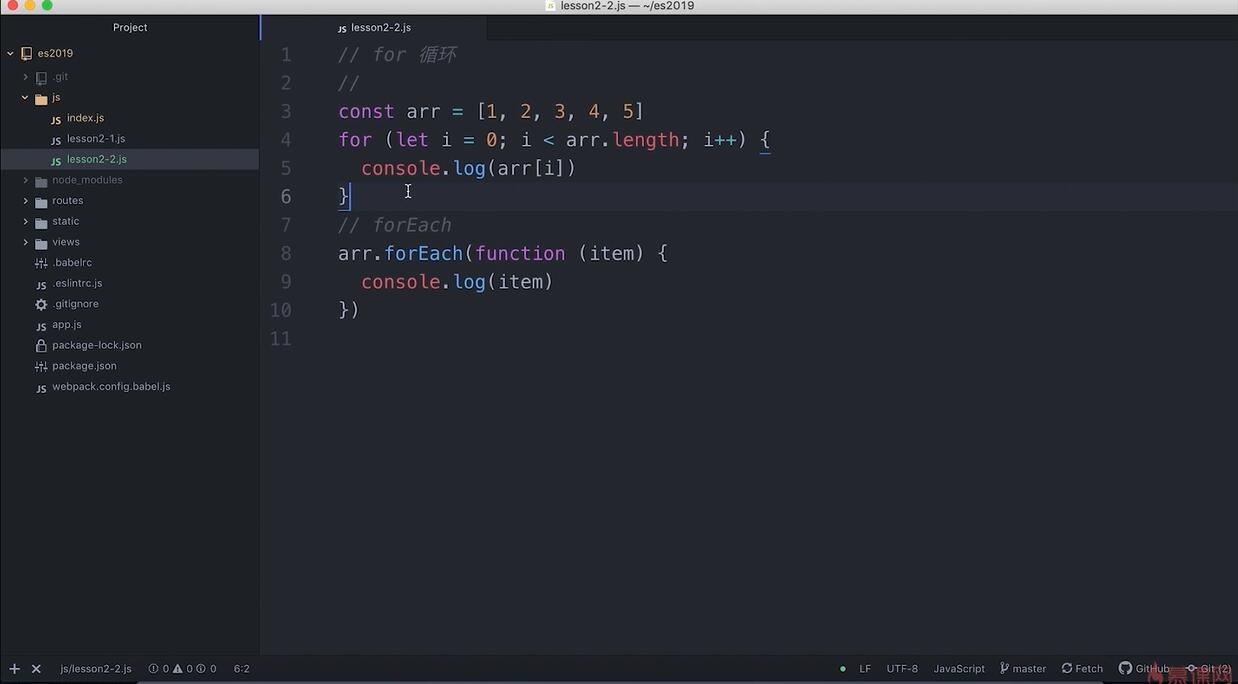This screenshot has width=1238, height=684.
Task: Expand the views folder chevron
Action: [25, 242]
